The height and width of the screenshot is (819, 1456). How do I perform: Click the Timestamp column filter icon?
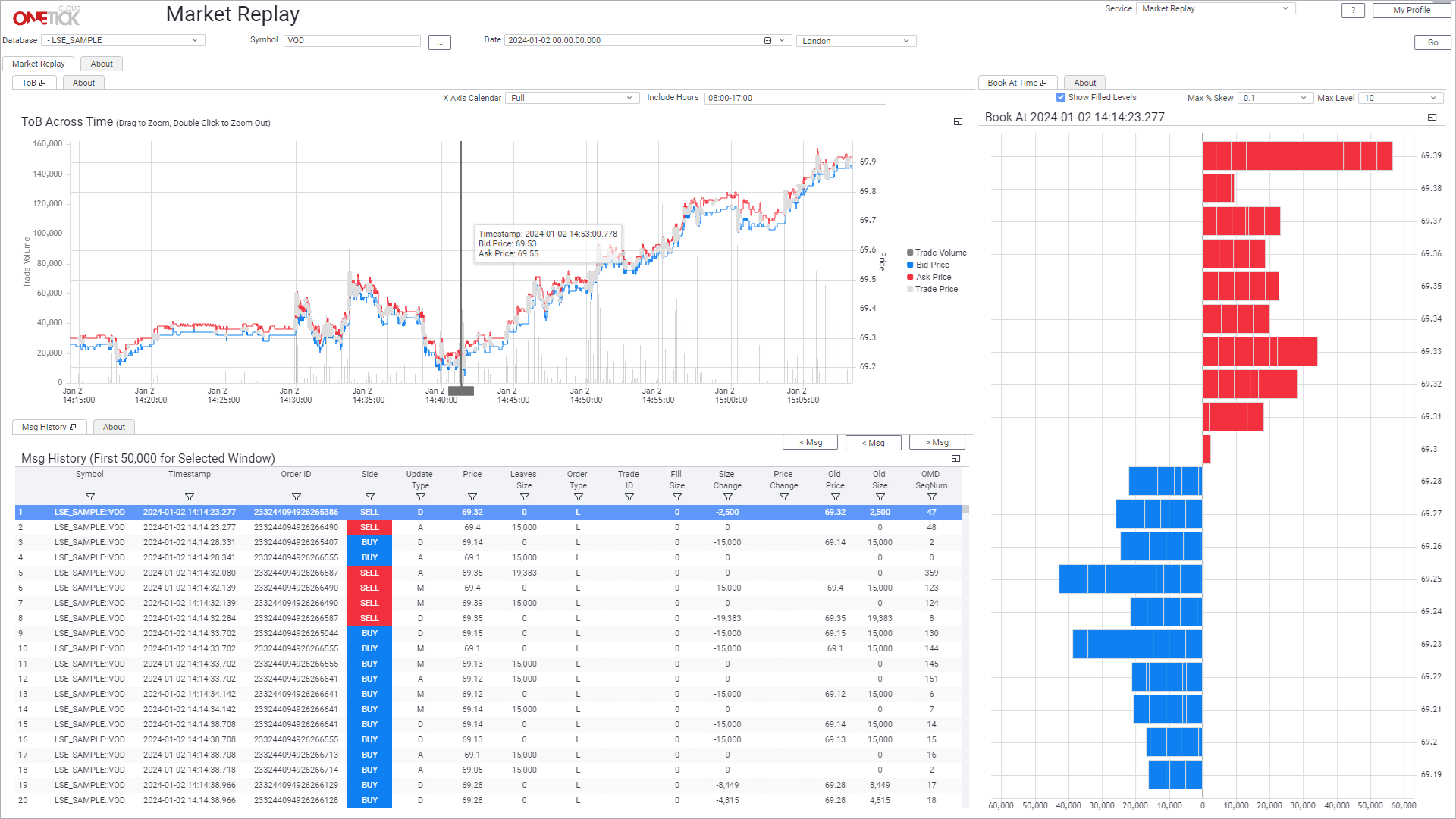190,497
